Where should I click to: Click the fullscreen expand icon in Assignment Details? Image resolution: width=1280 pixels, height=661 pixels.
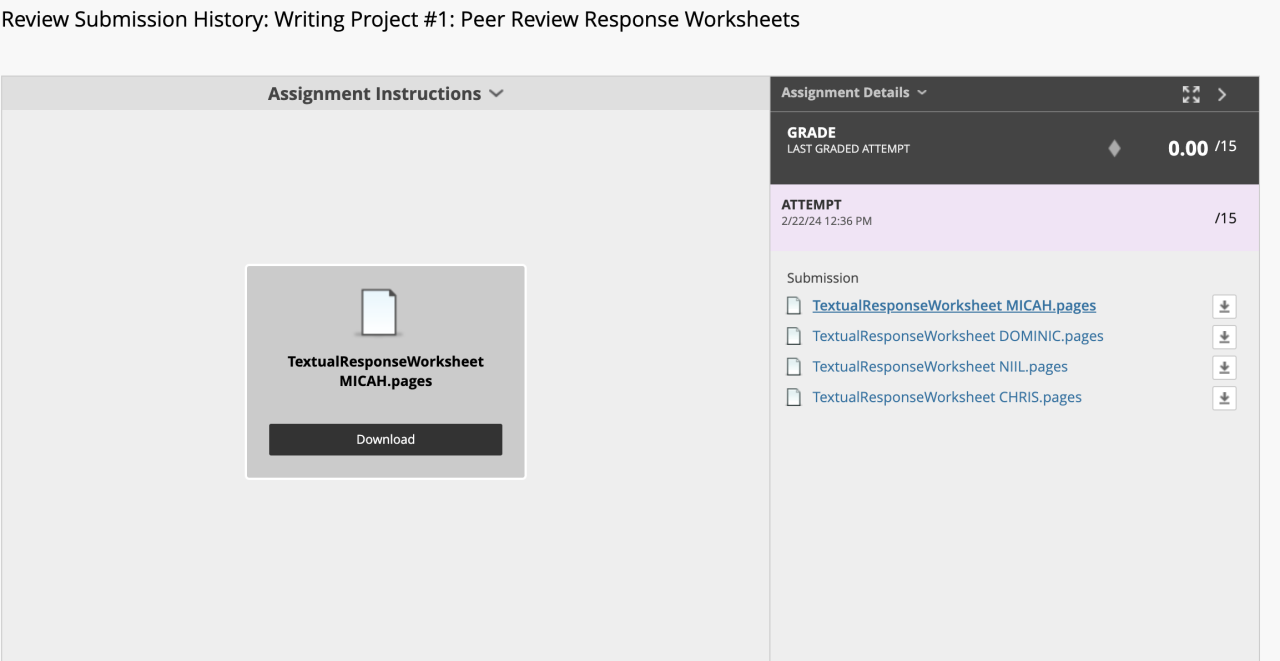click(x=1190, y=94)
